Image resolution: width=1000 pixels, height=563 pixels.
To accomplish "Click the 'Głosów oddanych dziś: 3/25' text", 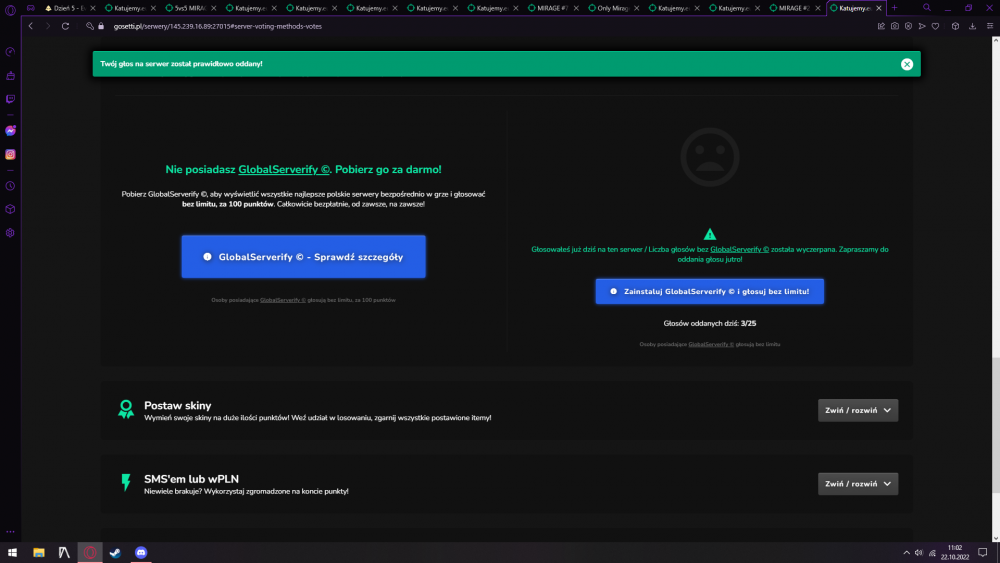I will point(709,323).
